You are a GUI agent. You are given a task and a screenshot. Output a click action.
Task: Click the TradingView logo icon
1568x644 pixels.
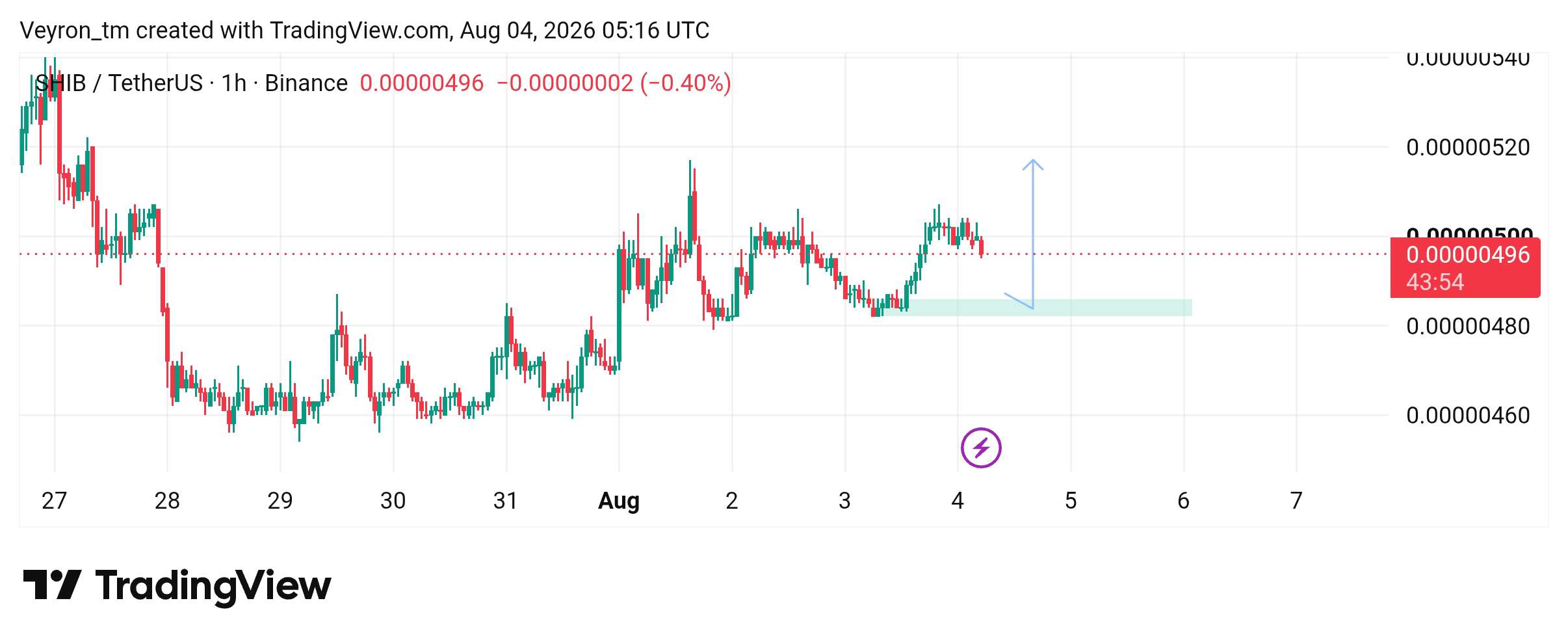pos(52,585)
